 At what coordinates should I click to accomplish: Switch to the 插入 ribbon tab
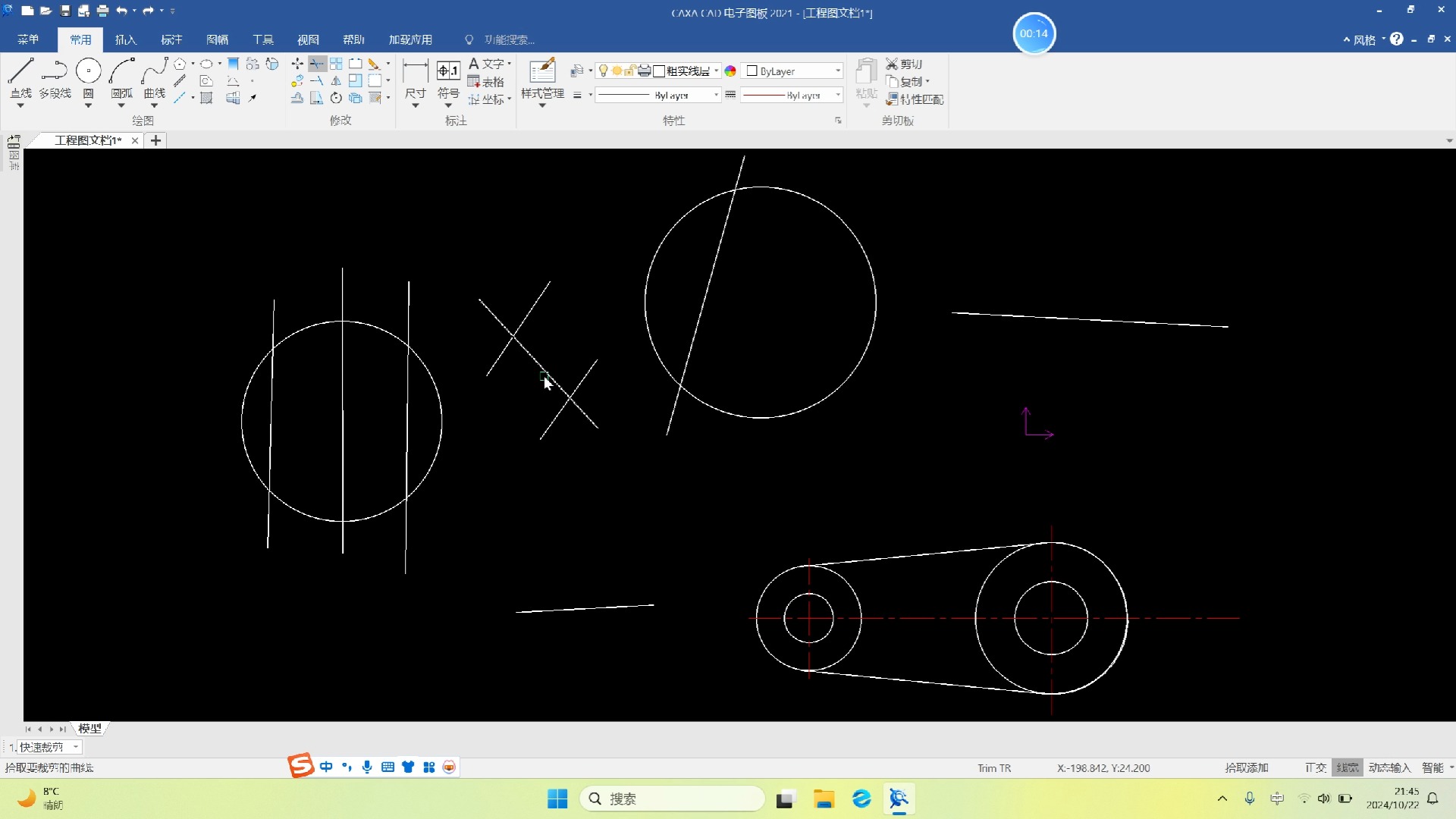tap(126, 39)
